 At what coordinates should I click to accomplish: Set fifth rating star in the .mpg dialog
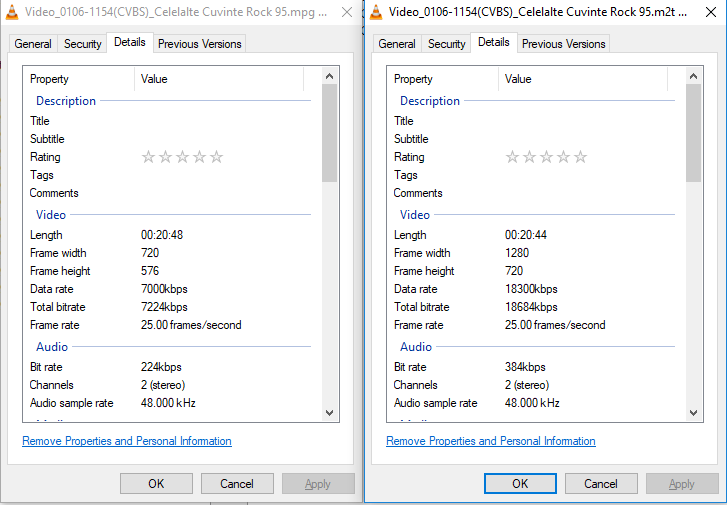click(x=217, y=157)
